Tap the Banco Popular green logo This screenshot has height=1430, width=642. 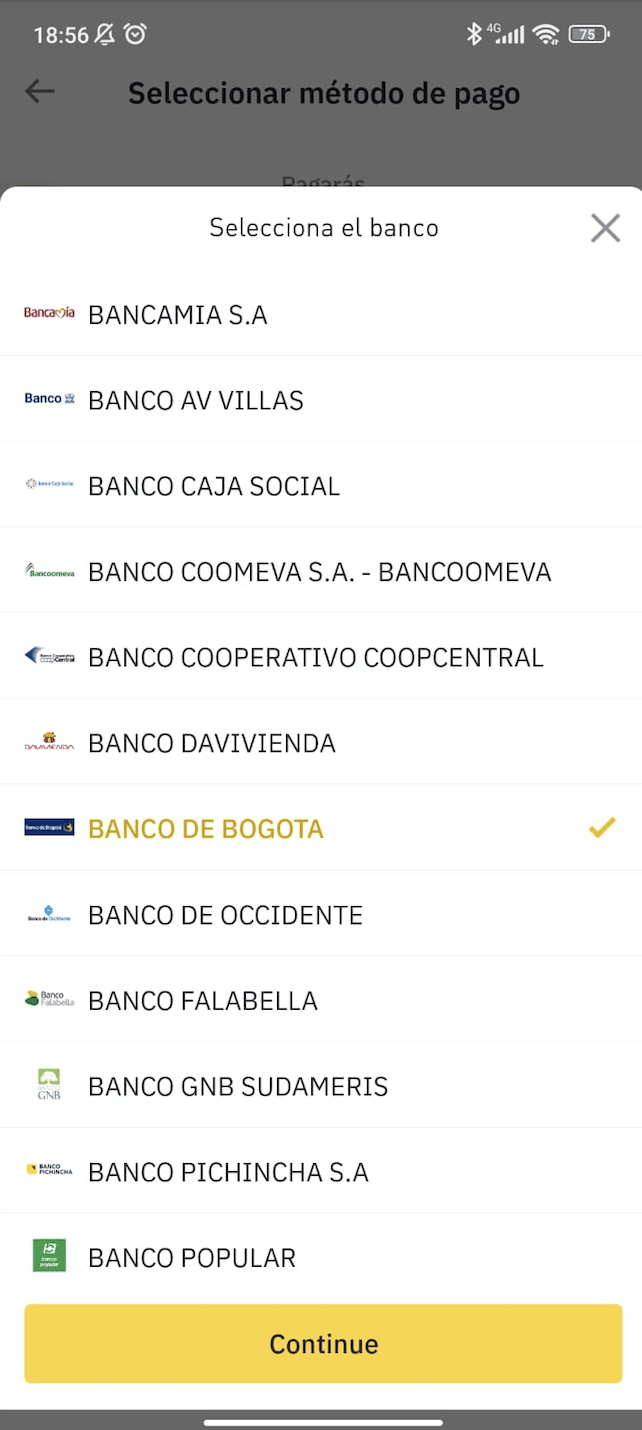[49, 1256]
